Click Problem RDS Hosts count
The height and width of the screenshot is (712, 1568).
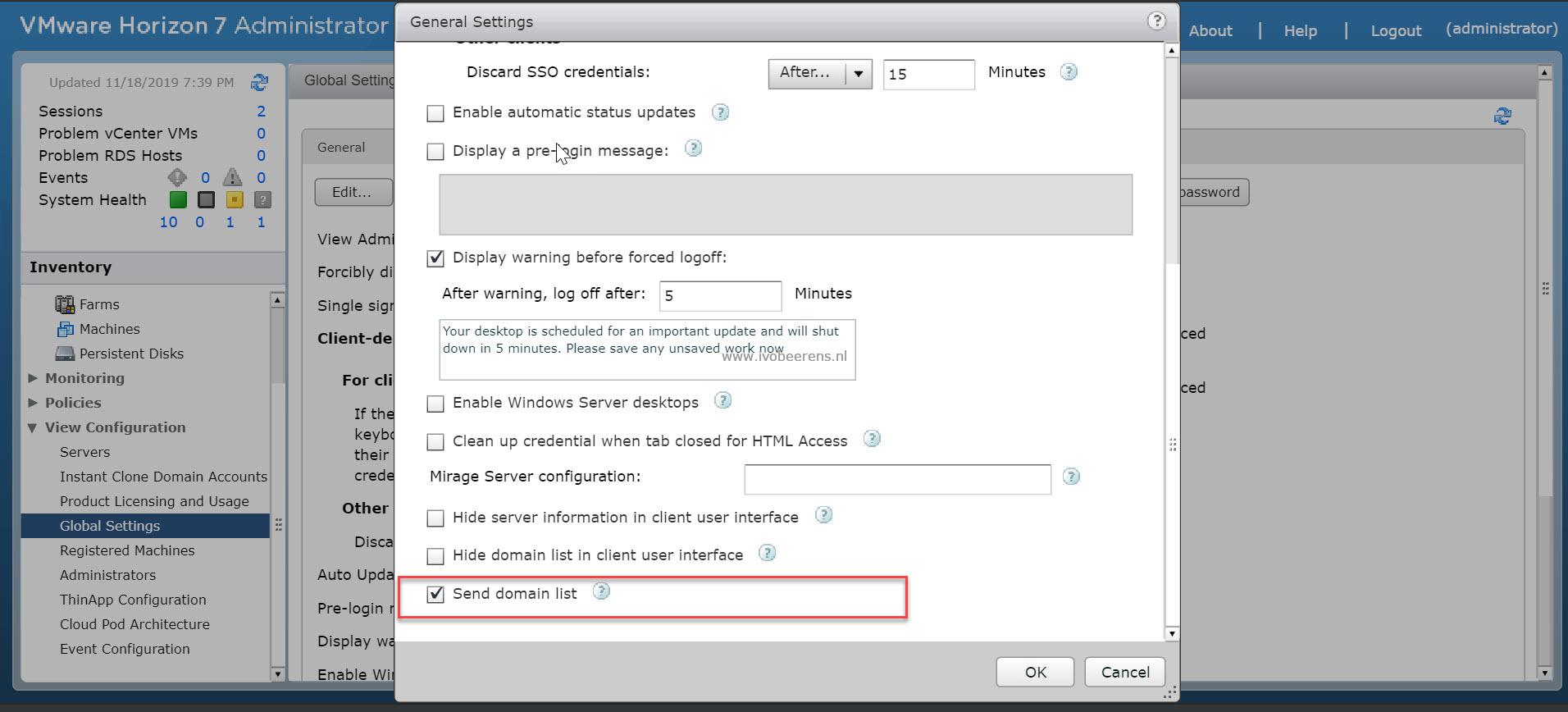point(262,155)
